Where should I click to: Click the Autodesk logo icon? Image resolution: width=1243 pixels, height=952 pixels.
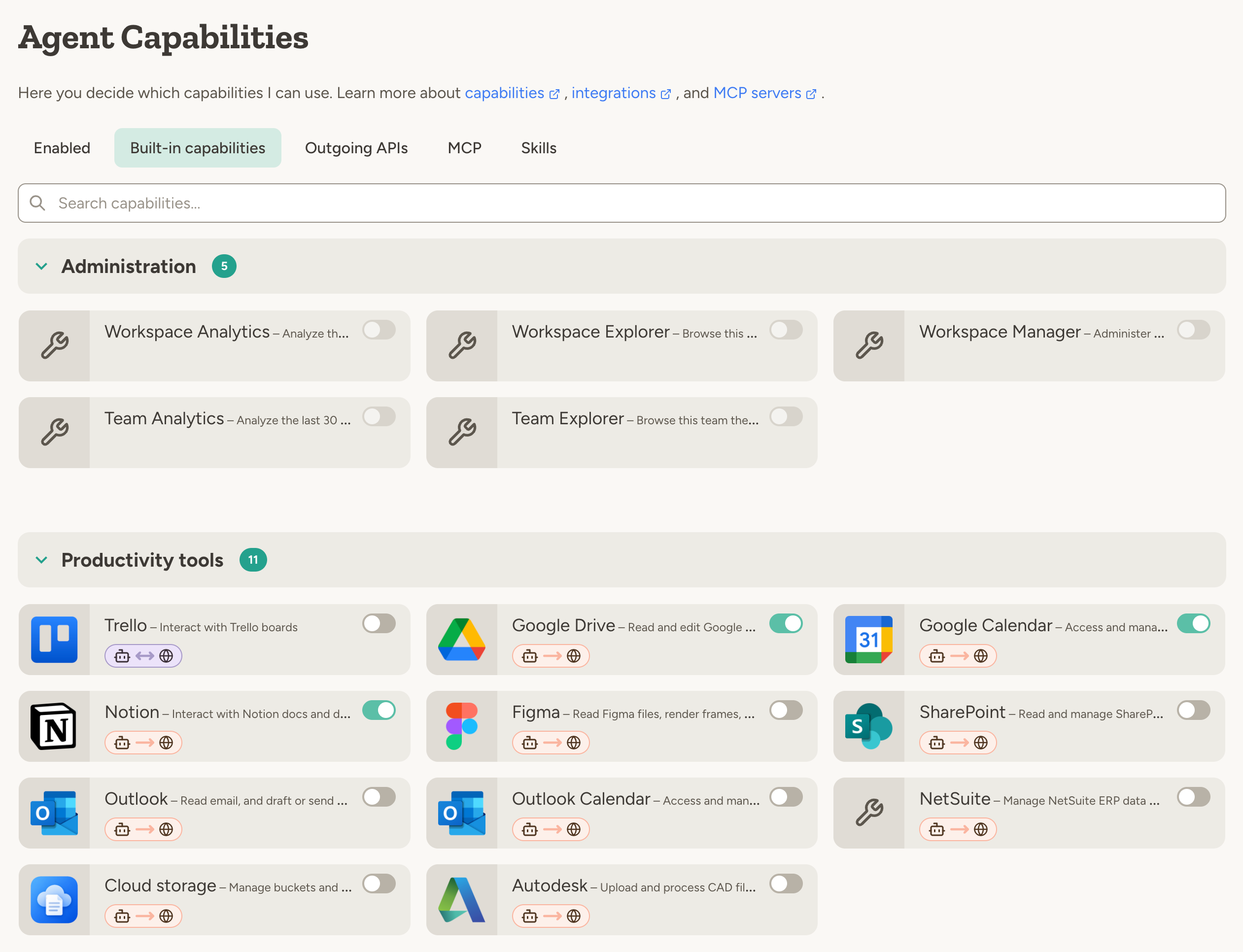(461, 899)
